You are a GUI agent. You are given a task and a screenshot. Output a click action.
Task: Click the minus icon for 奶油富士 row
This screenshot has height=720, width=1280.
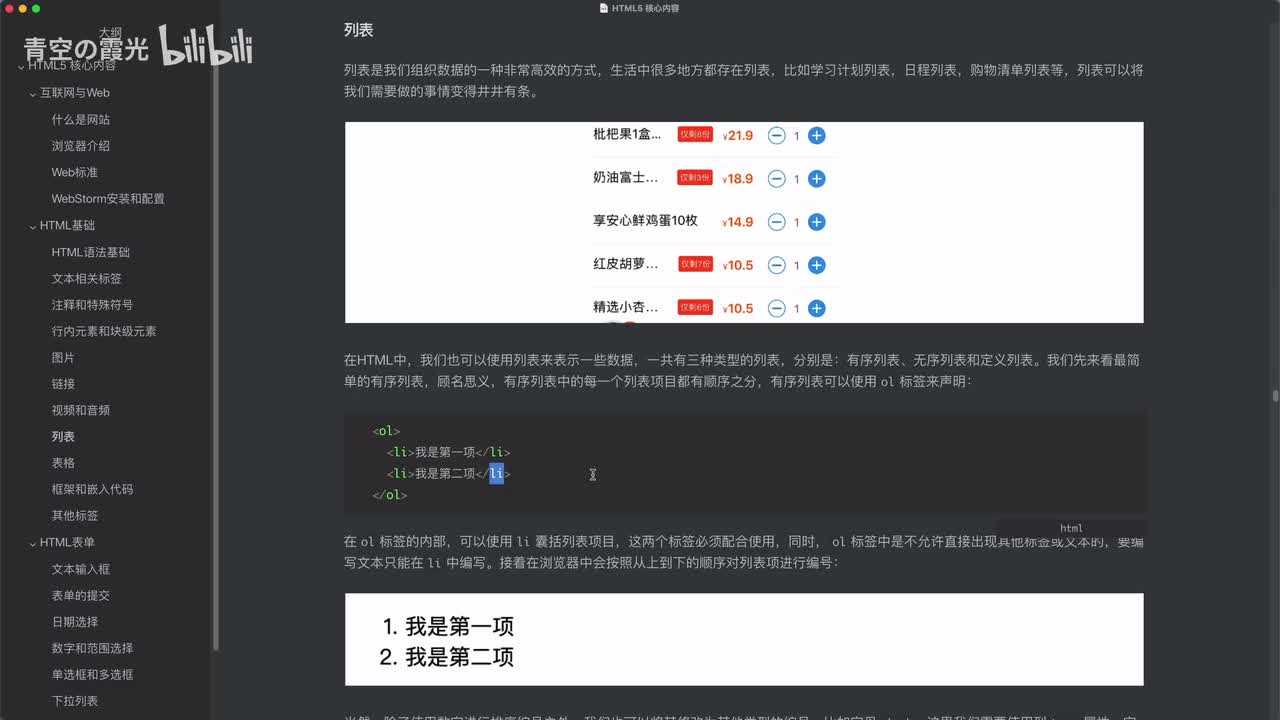click(776, 179)
